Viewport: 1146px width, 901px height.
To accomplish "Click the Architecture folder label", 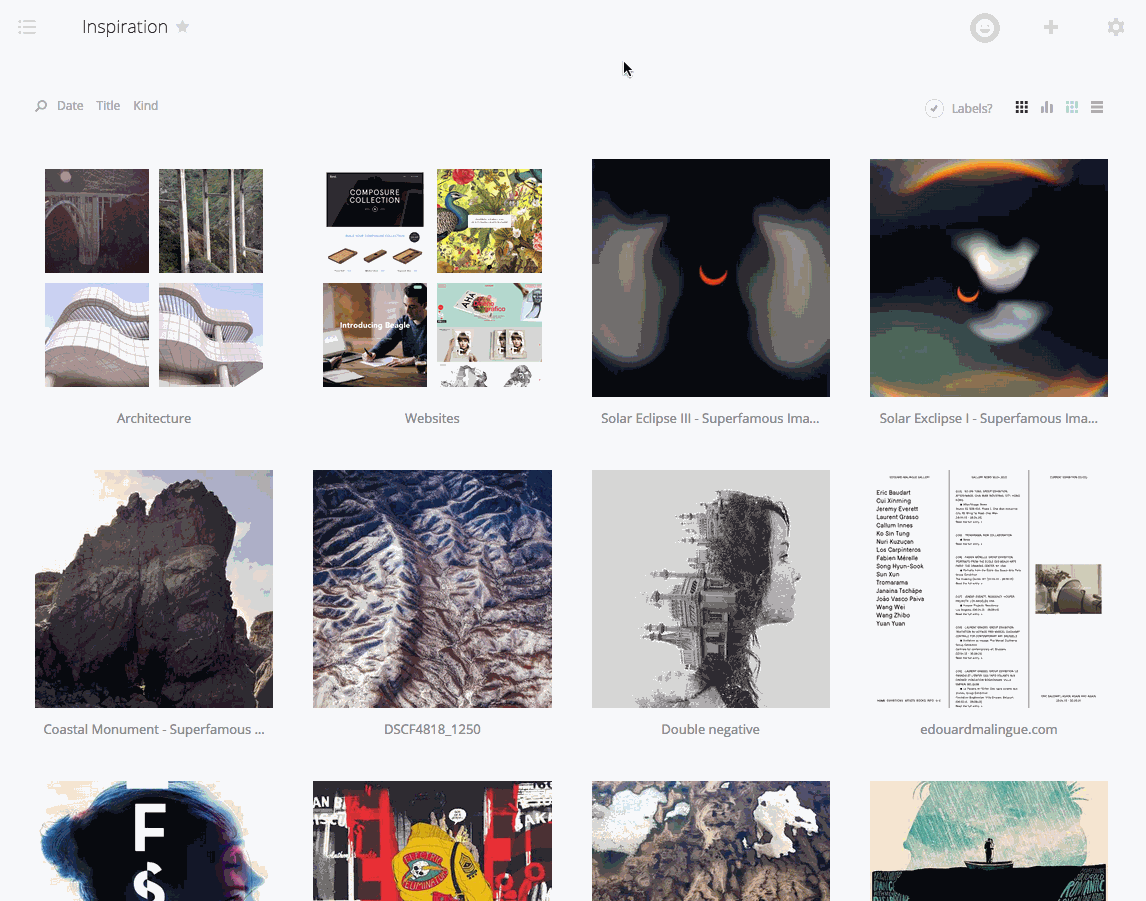I will [x=154, y=419].
